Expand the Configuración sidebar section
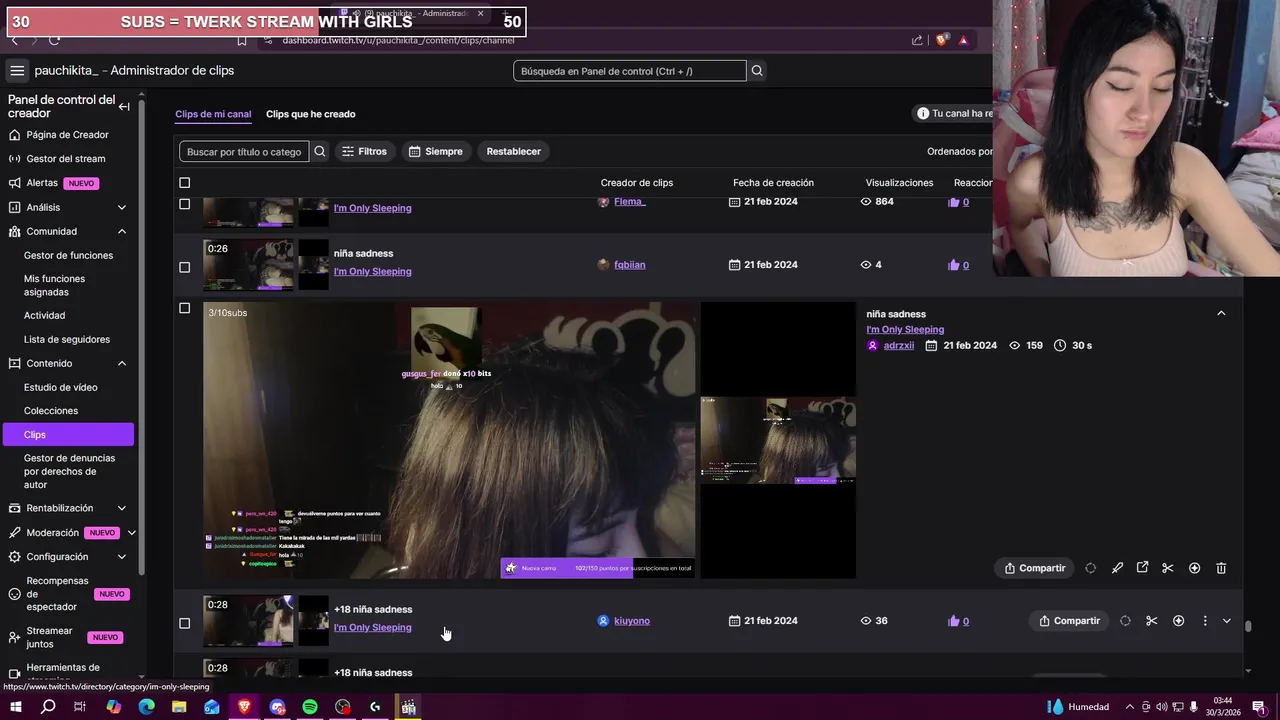1280x720 pixels. click(122, 557)
